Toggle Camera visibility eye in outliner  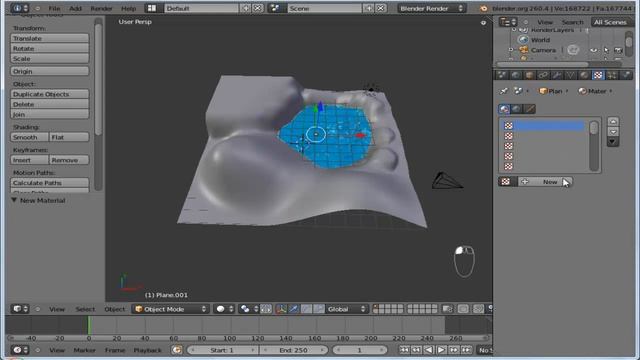click(x=594, y=50)
